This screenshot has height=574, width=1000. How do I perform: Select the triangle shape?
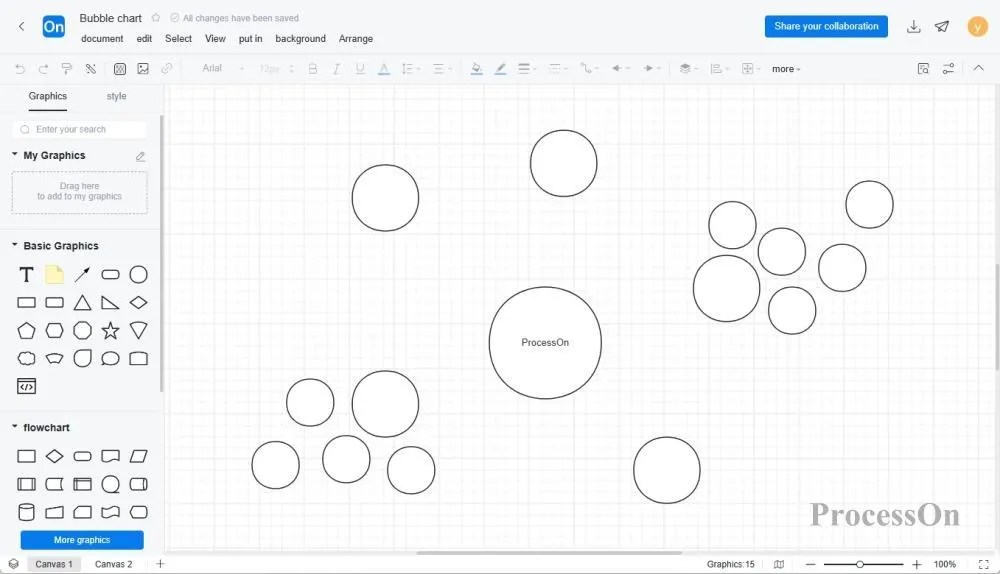pos(82,303)
